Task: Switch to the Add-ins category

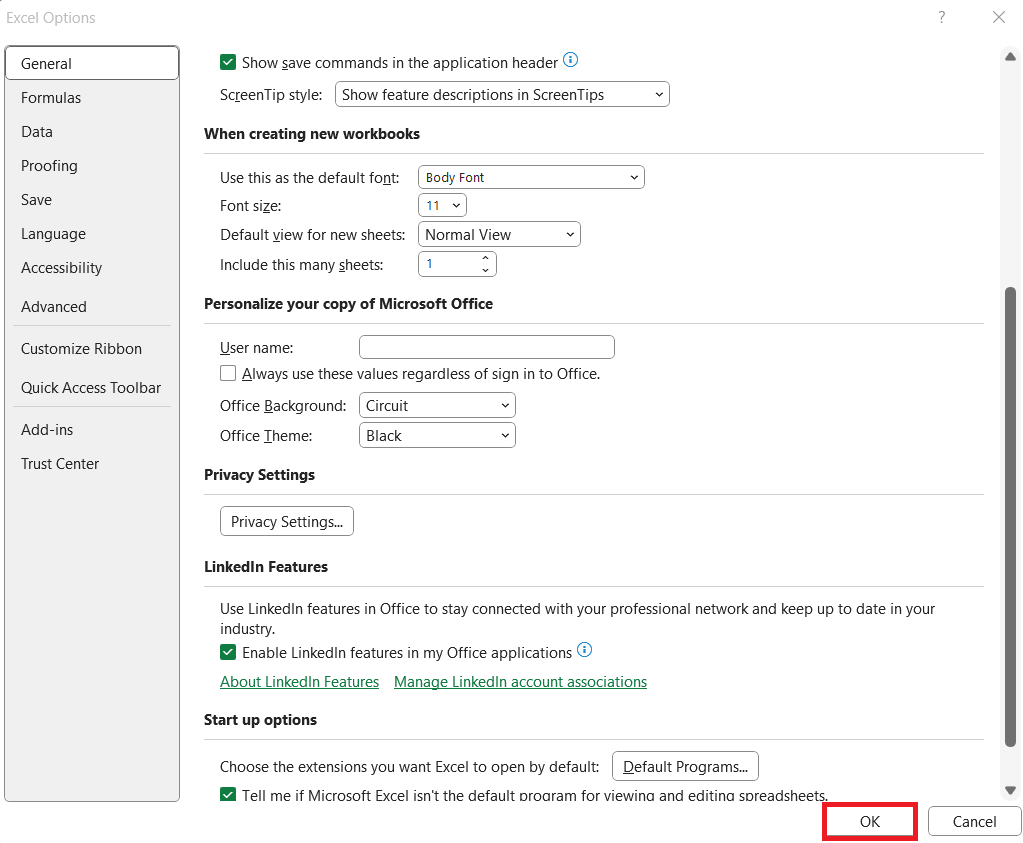Action: click(92, 429)
